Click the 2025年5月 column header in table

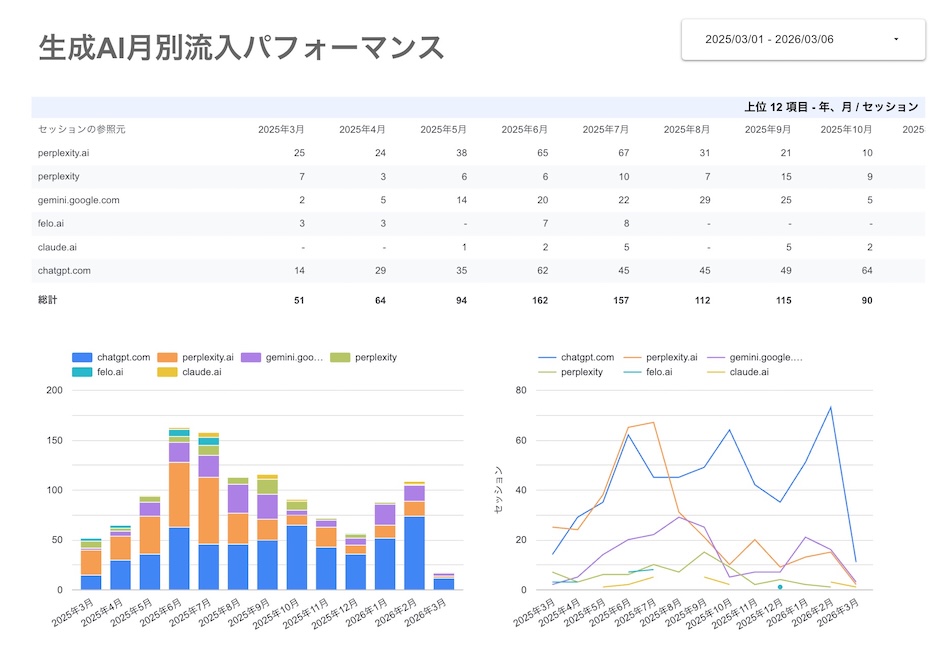click(443, 129)
